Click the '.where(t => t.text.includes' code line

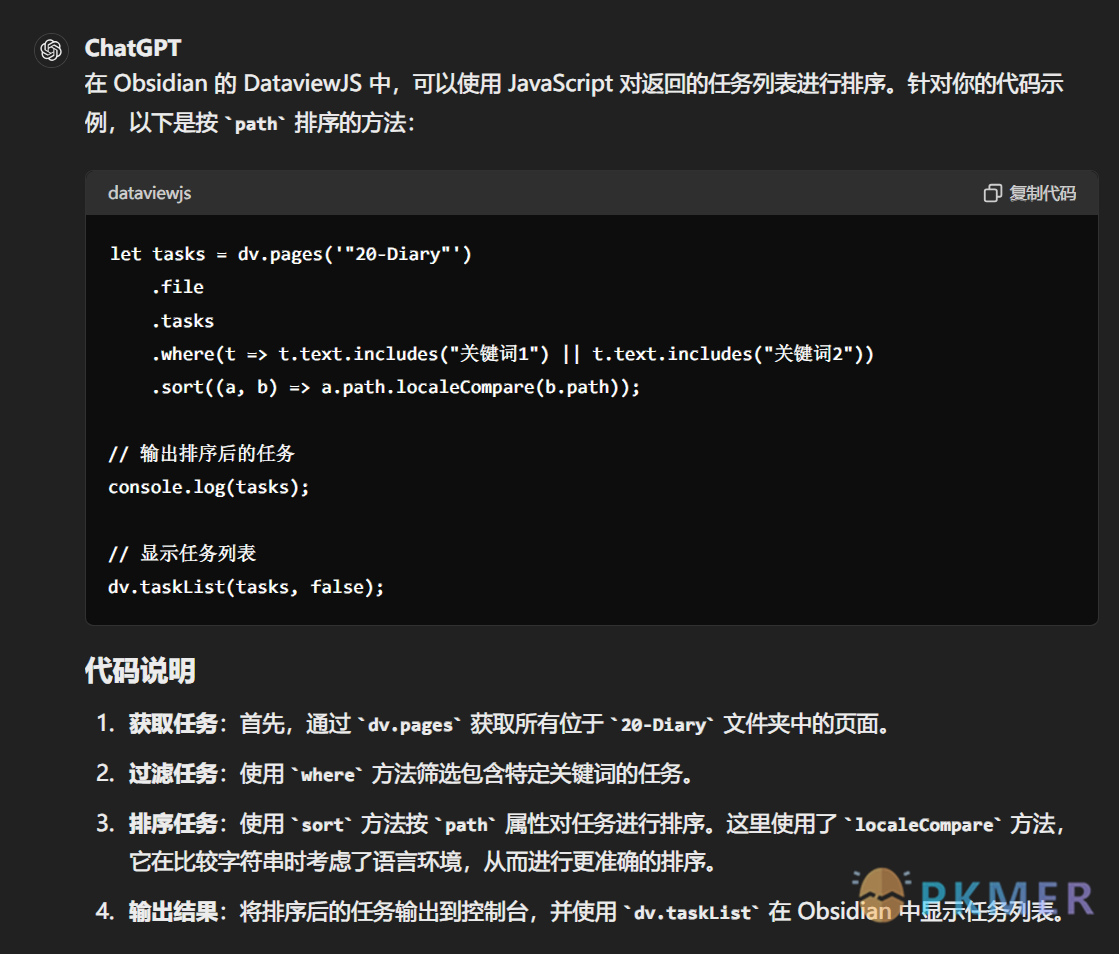pyautogui.click(x=512, y=354)
